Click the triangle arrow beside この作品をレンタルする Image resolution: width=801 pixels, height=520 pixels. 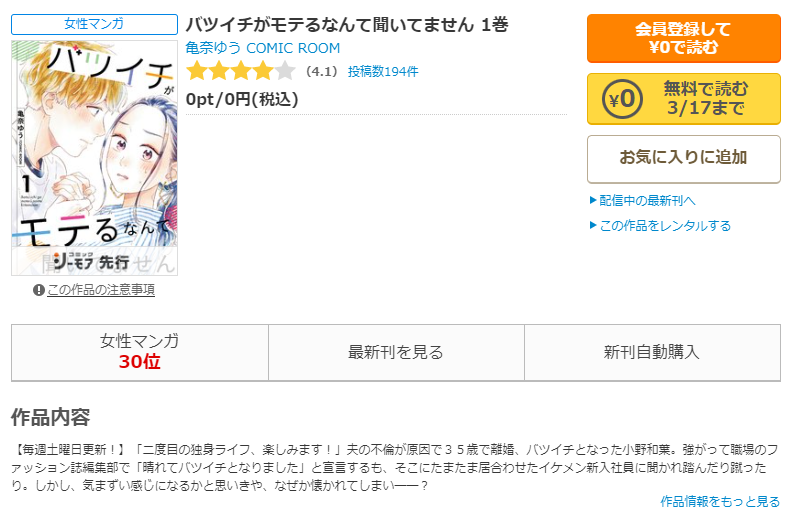click(593, 225)
